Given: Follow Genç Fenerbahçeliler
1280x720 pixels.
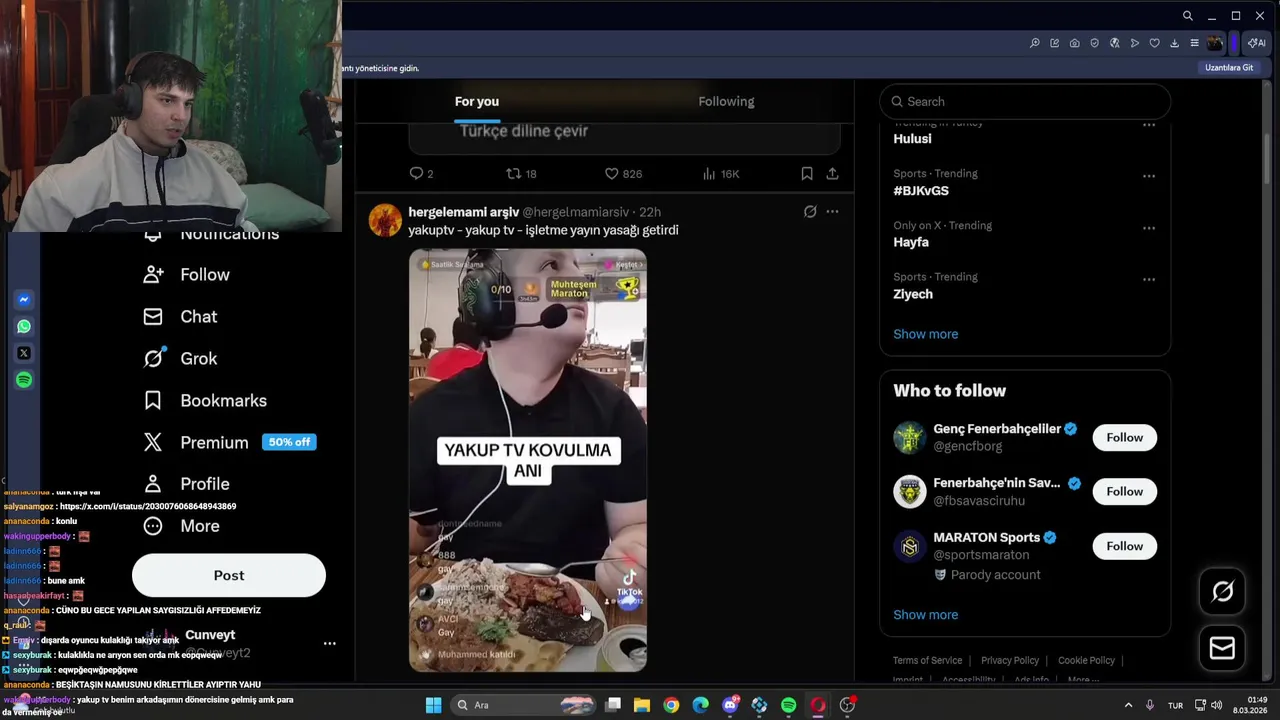Looking at the screenshot, I should click(x=1125, y=437).
